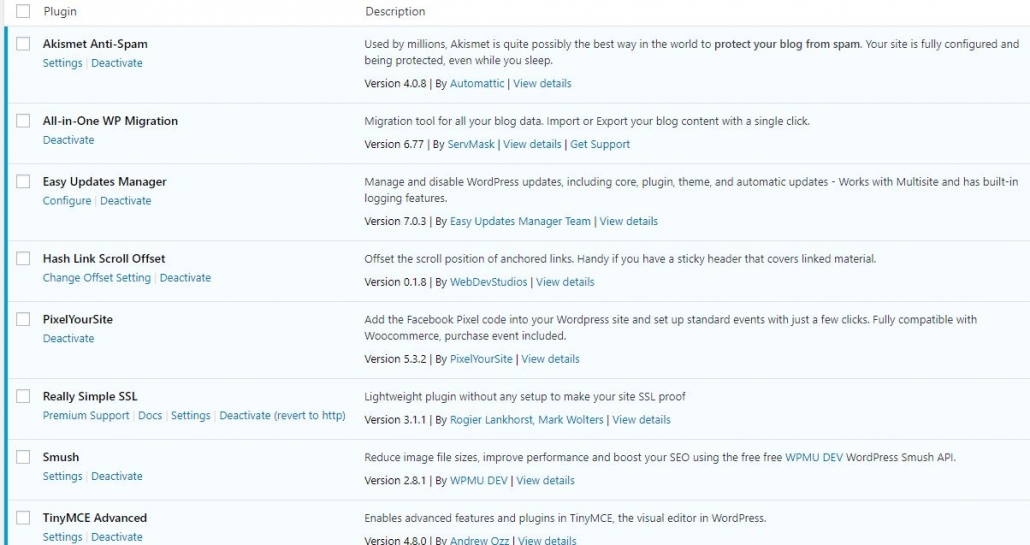Screen dimensions: 1030x545
Task: Click the Plugin column header
Action: [60, 12]
